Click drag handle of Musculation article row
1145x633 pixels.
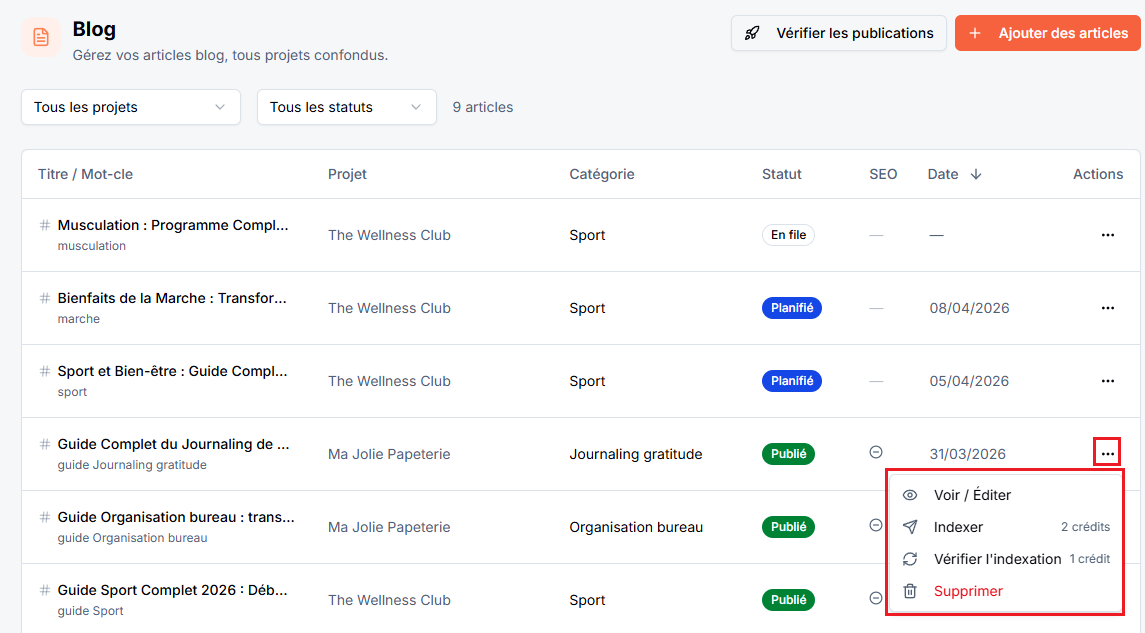(x=45, y=225)
